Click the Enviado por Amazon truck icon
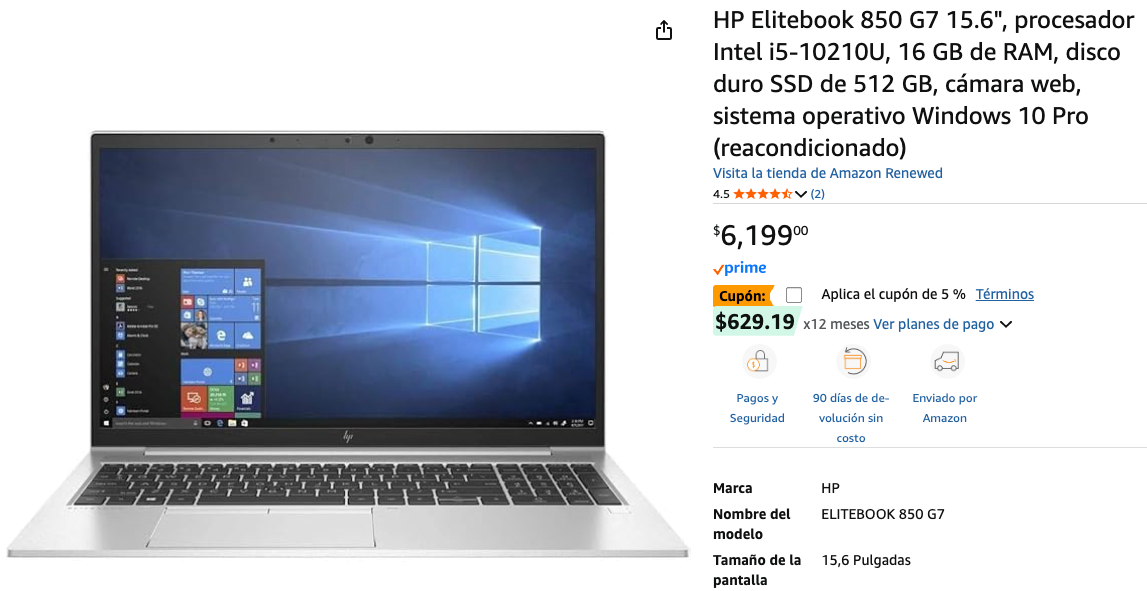Image resolution: width=1147 pixels, height=591 pixels. (945, 361)
